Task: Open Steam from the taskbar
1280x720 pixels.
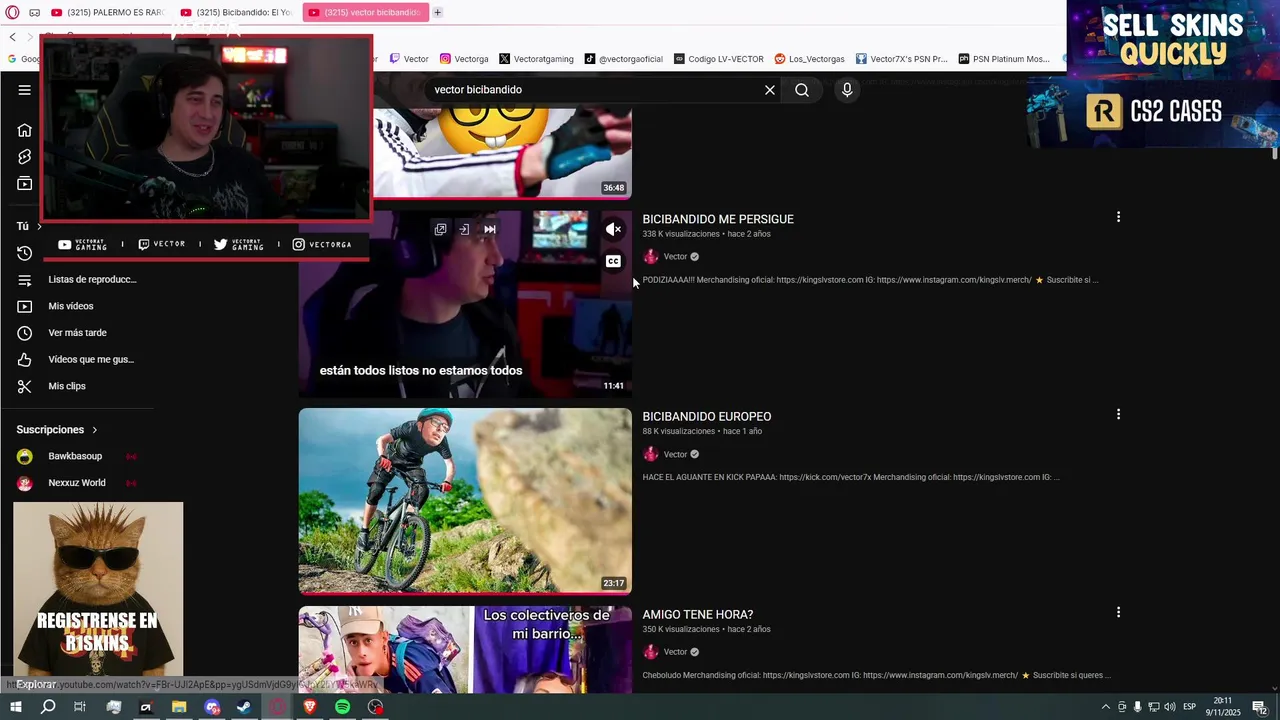Action: 244,707
